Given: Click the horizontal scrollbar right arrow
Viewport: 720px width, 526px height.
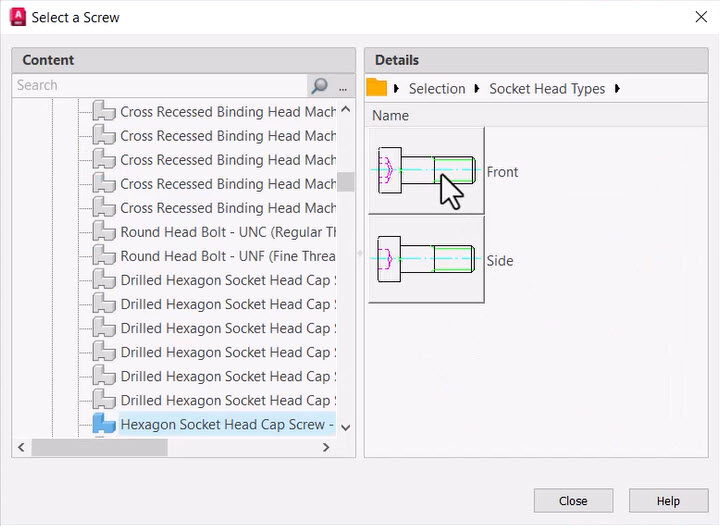Looking at the screenshot, I should 326,447.
